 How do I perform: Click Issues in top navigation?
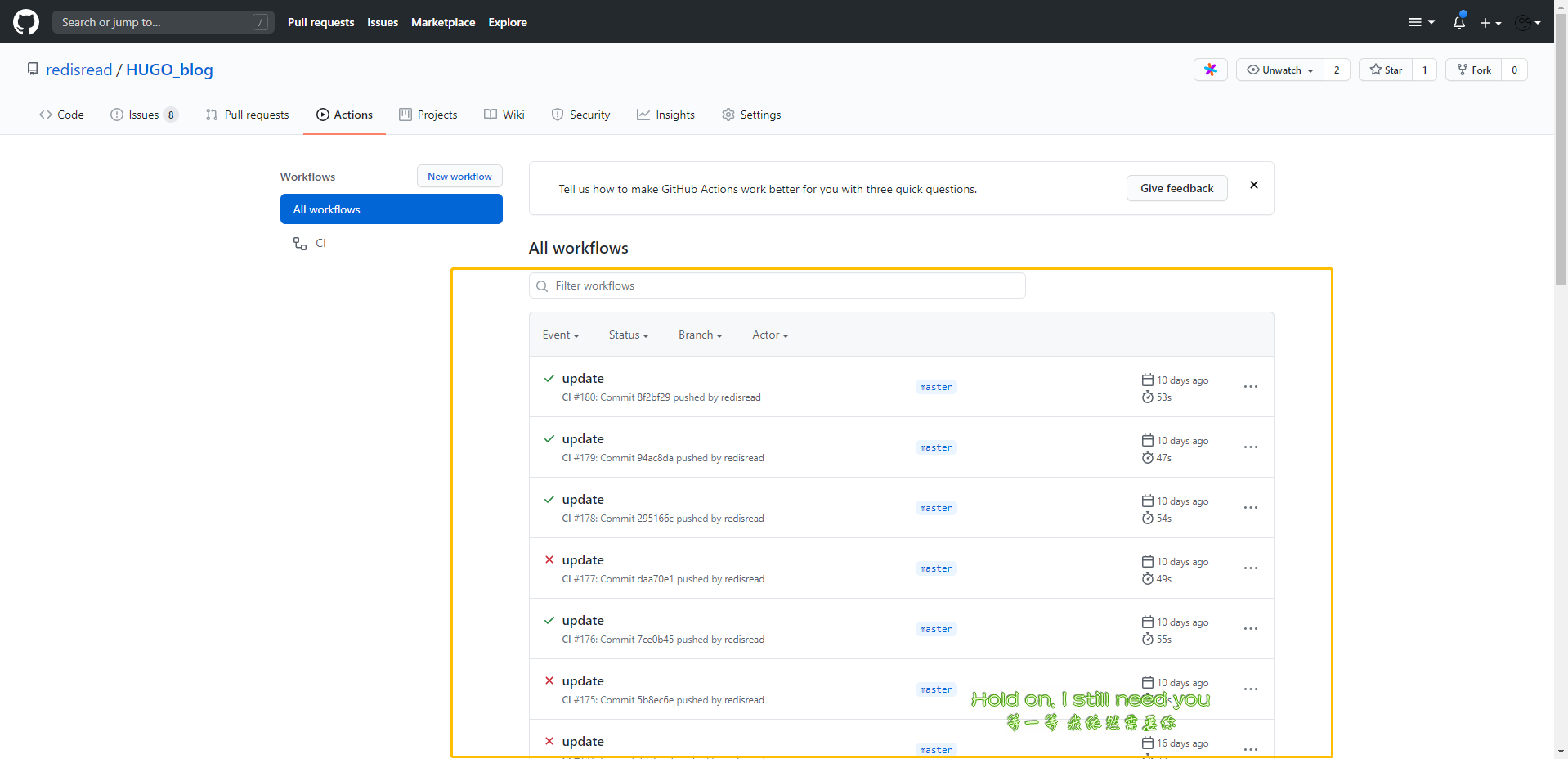click(x=383, y=22)
